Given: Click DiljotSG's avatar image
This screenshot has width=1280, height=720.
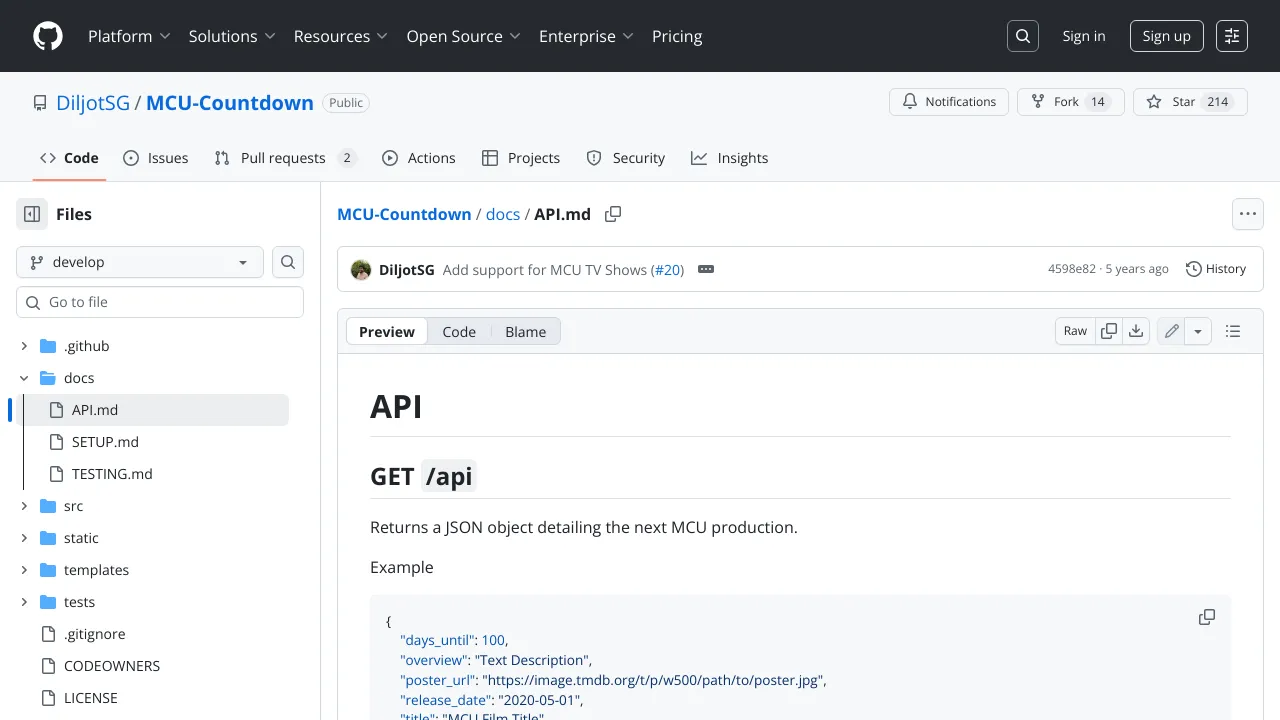Looking at the screenshot, I should (x=361, y=269).
